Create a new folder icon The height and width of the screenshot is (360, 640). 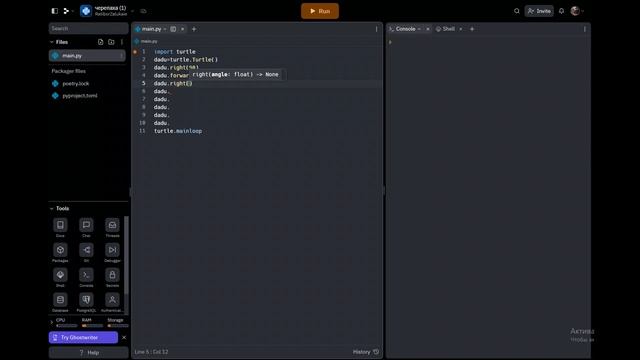111,42
